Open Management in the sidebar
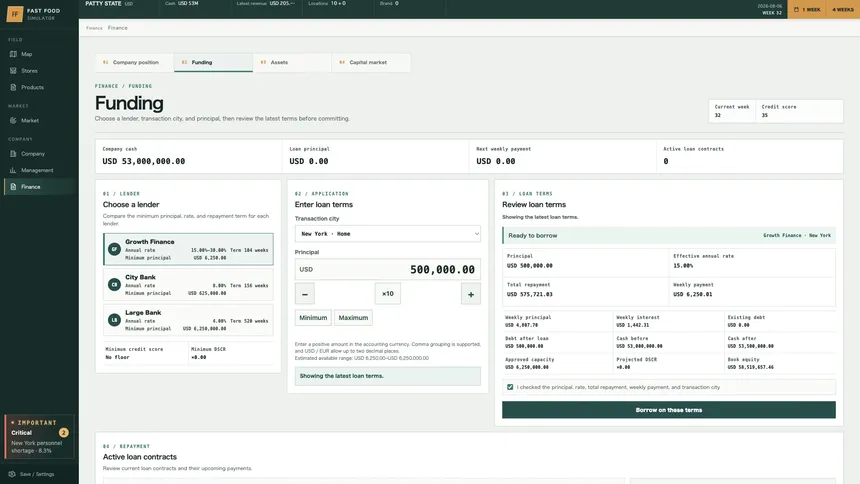The image size is (860, 484). [x=38, y=170]
